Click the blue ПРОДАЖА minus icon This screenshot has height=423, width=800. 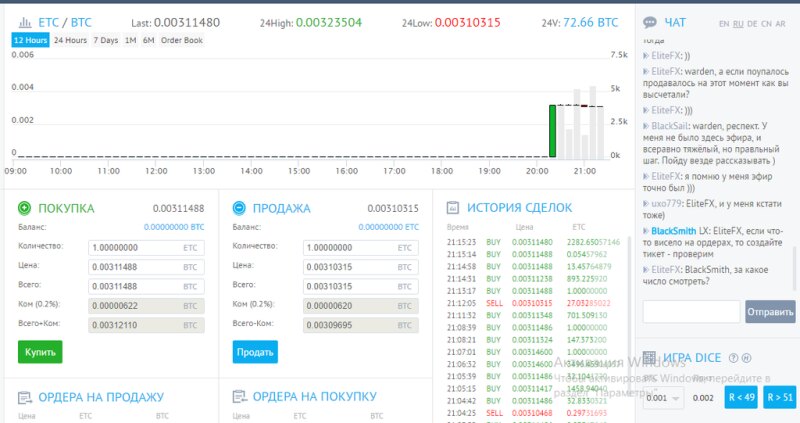(x=239, y=208)
